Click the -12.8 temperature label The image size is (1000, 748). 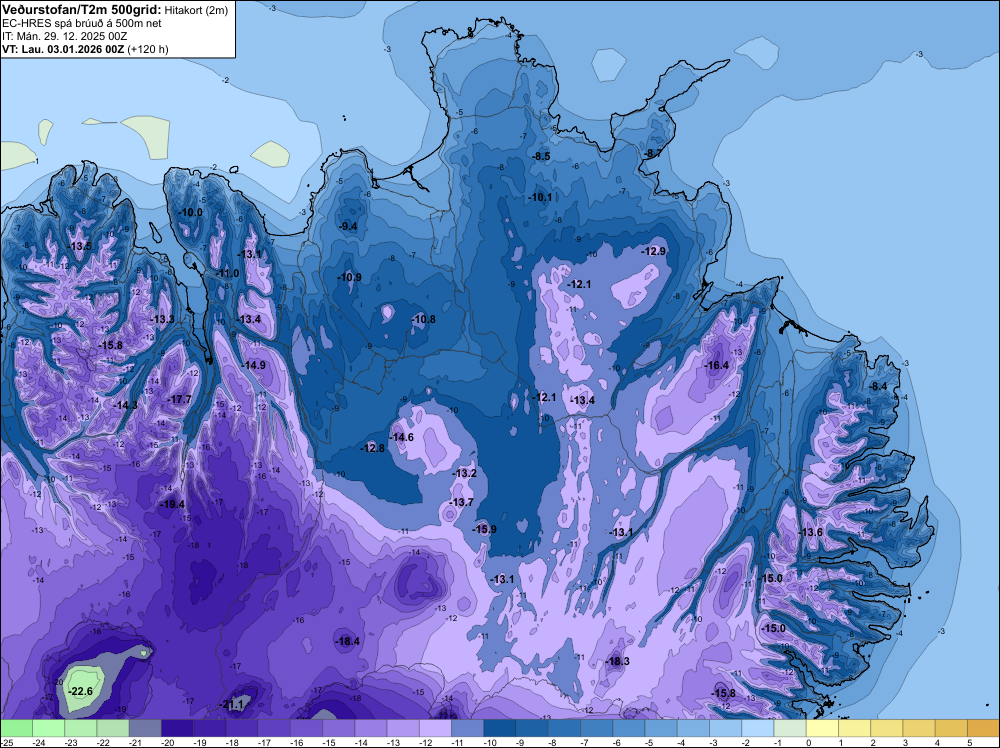(373, 448)
